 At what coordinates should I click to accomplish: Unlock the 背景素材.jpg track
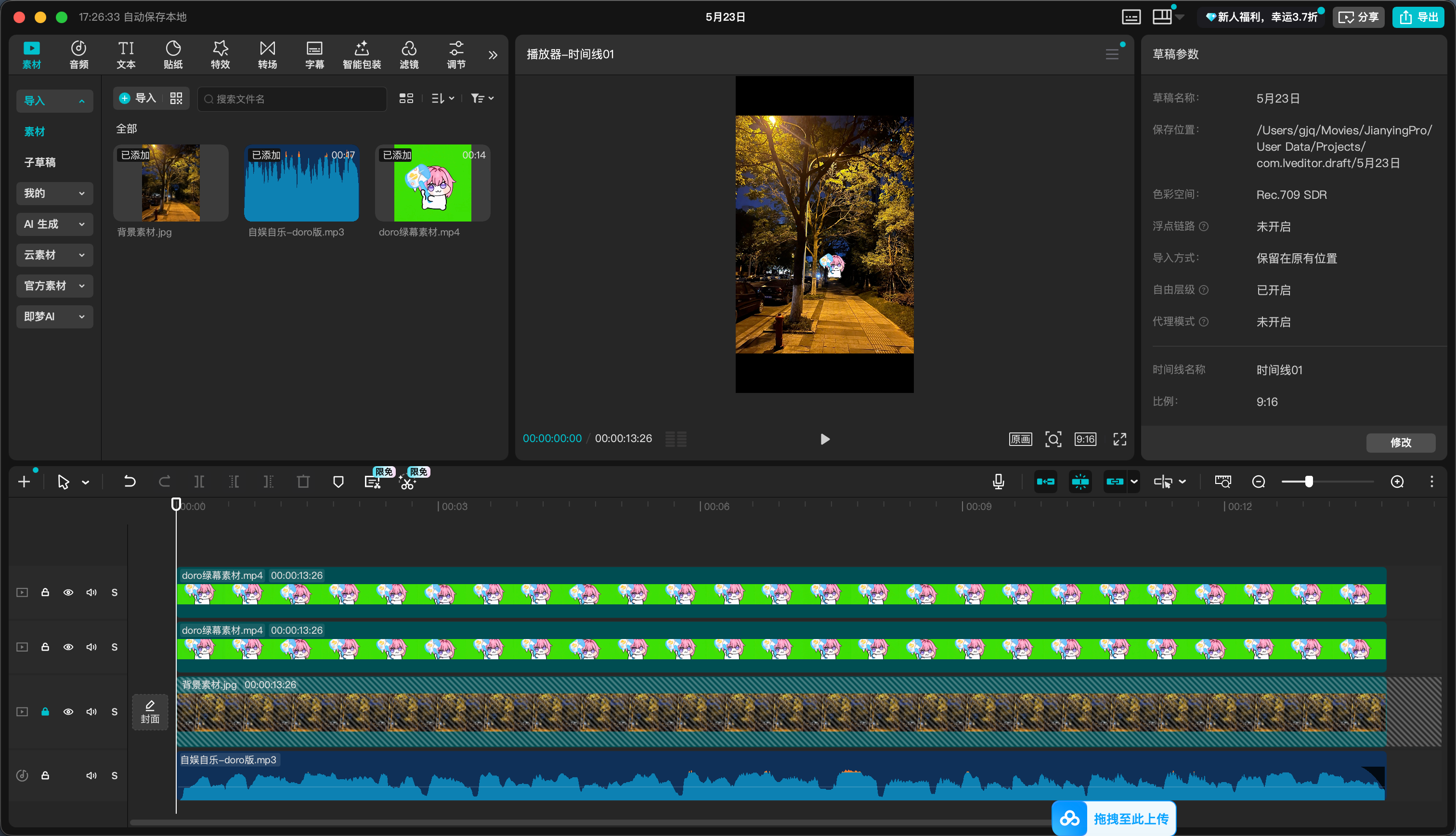tap(45, 712)
